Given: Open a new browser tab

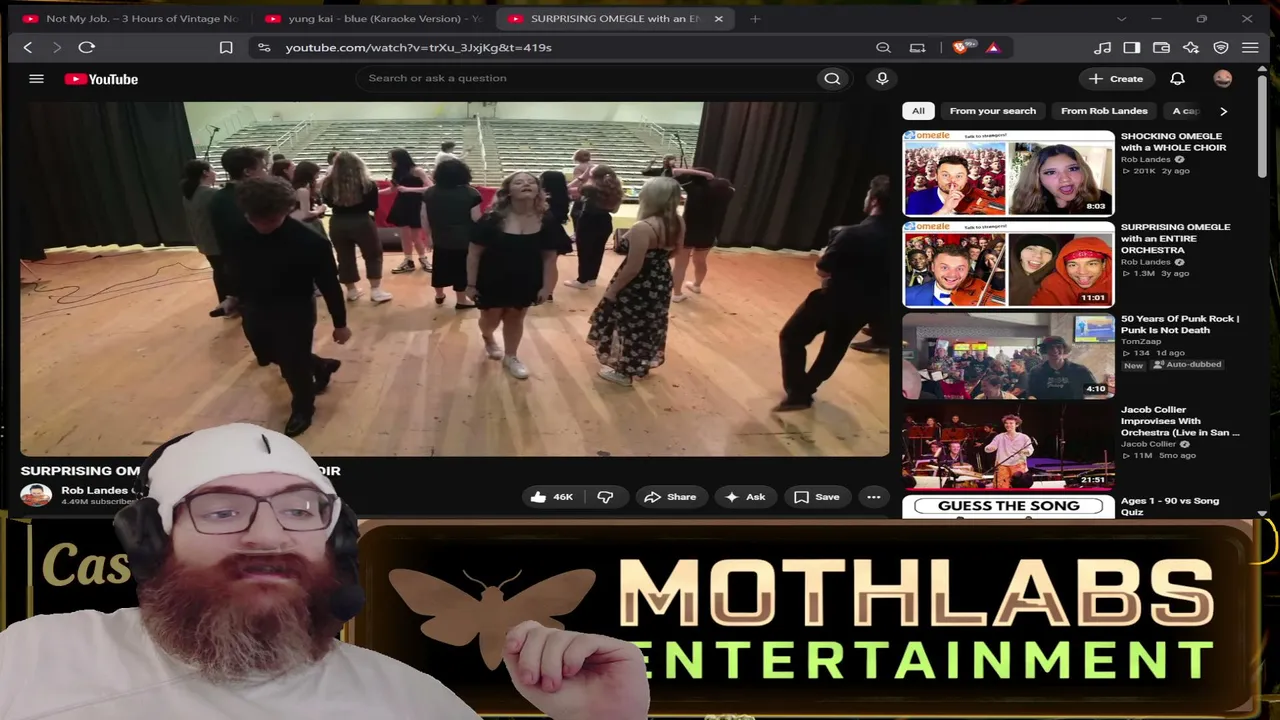Looking at the screenshot, I should (755, 18).
